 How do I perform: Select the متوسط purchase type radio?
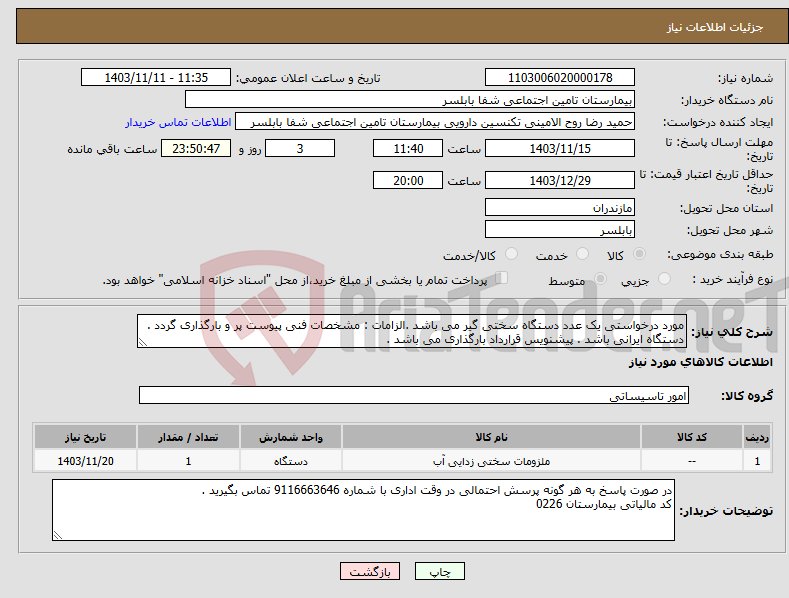600,278
